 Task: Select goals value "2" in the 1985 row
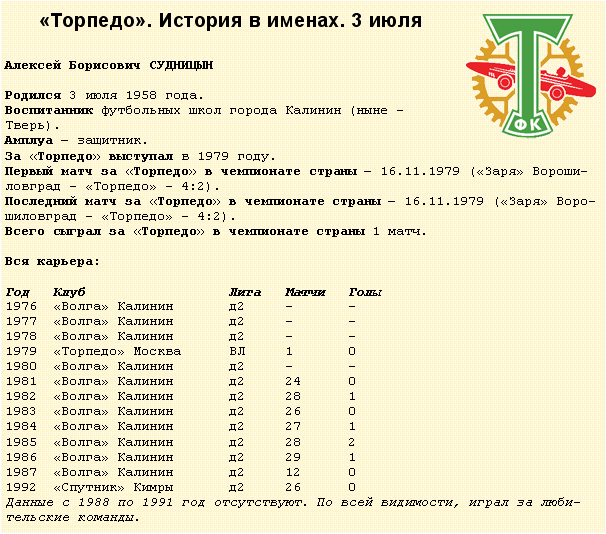point(352,442)
